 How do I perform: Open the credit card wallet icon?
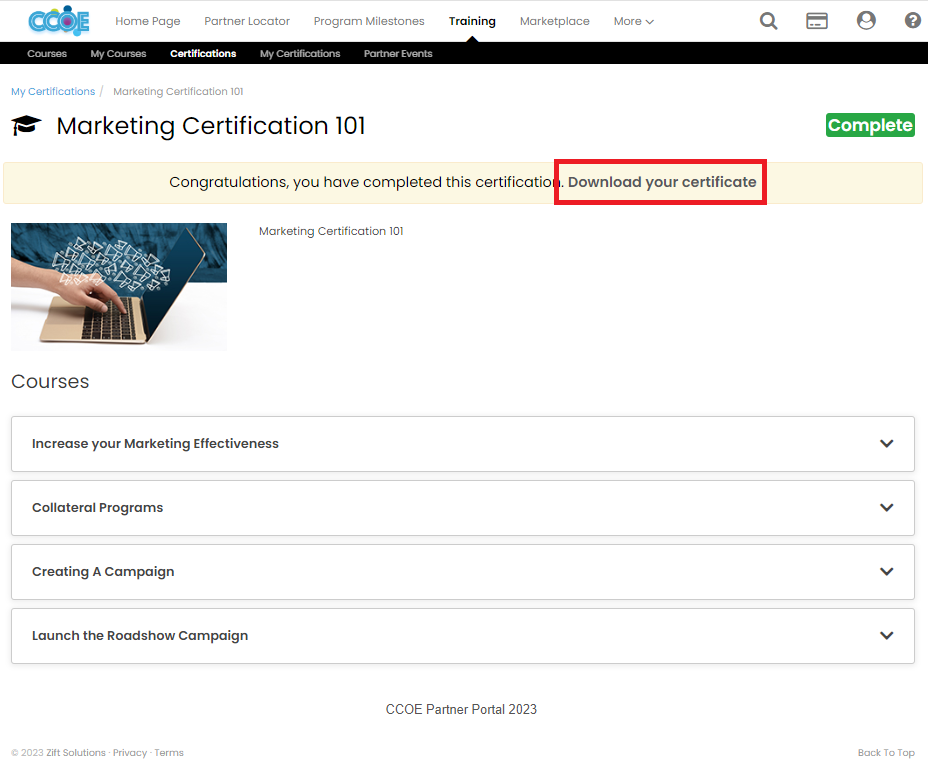click(817, 21)
